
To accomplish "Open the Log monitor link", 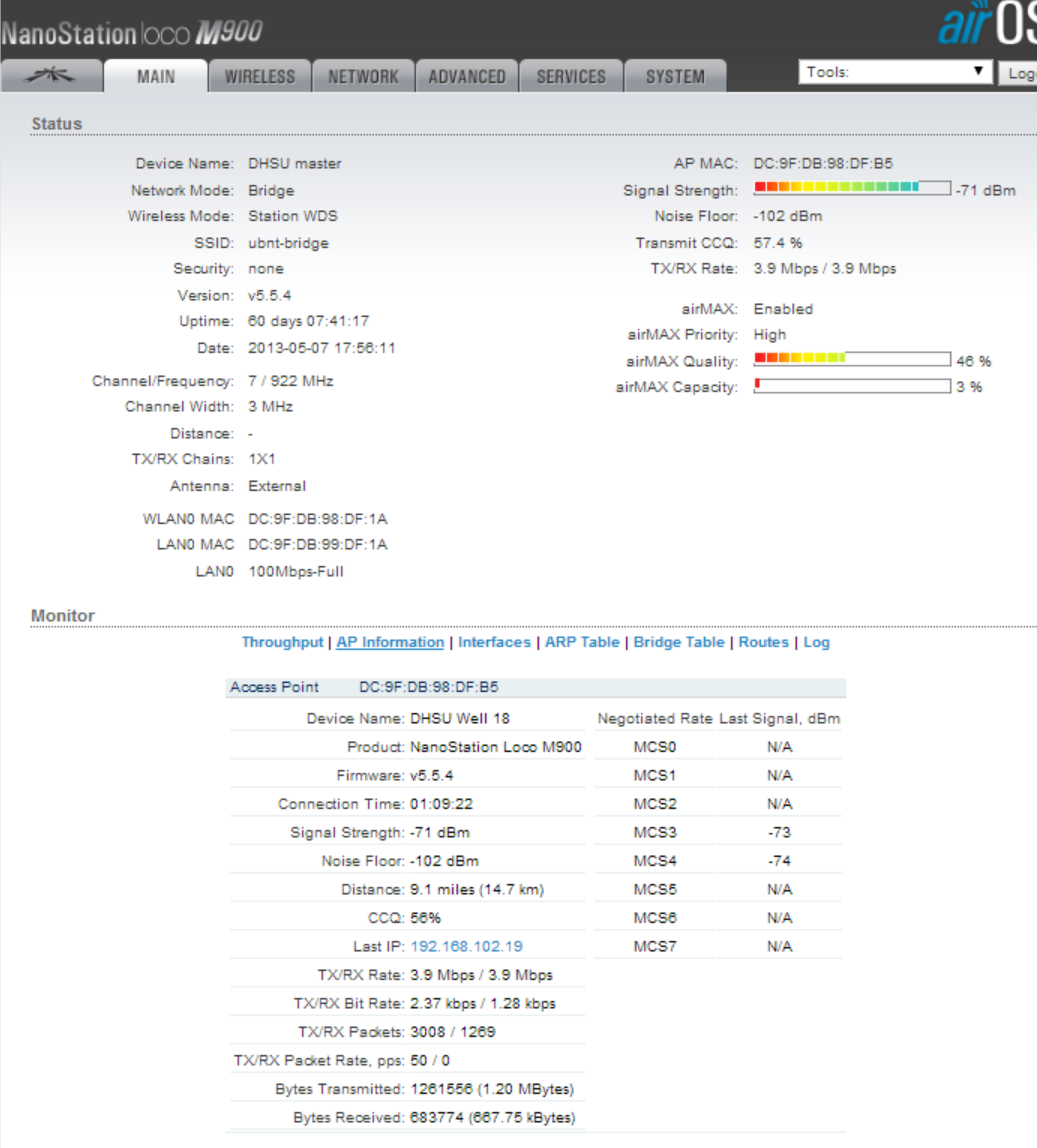I will [x=816, y=642].
